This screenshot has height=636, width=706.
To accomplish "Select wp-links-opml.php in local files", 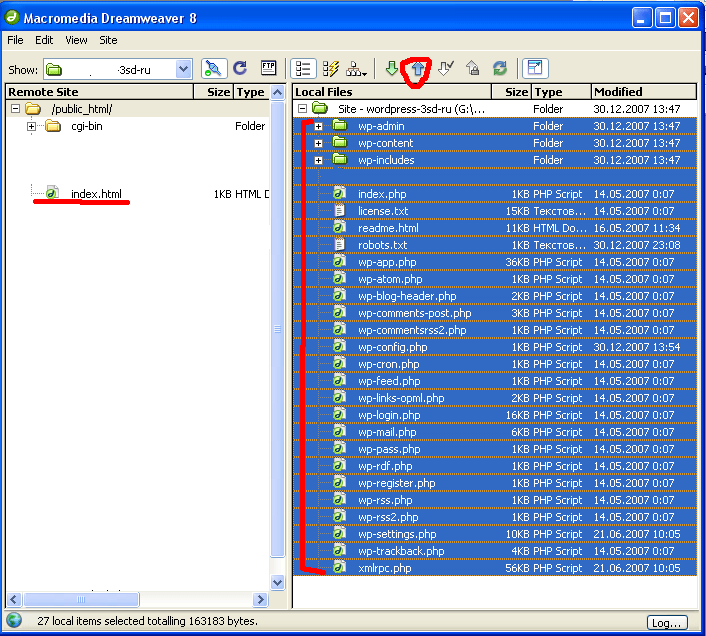I will tap(401, 398).
